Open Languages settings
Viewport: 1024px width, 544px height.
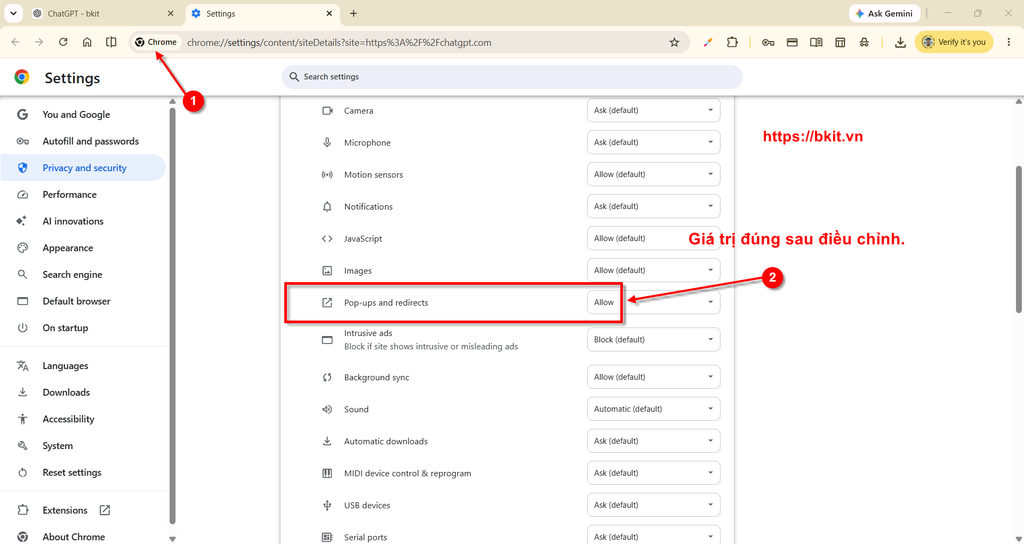tap(83, 366)
